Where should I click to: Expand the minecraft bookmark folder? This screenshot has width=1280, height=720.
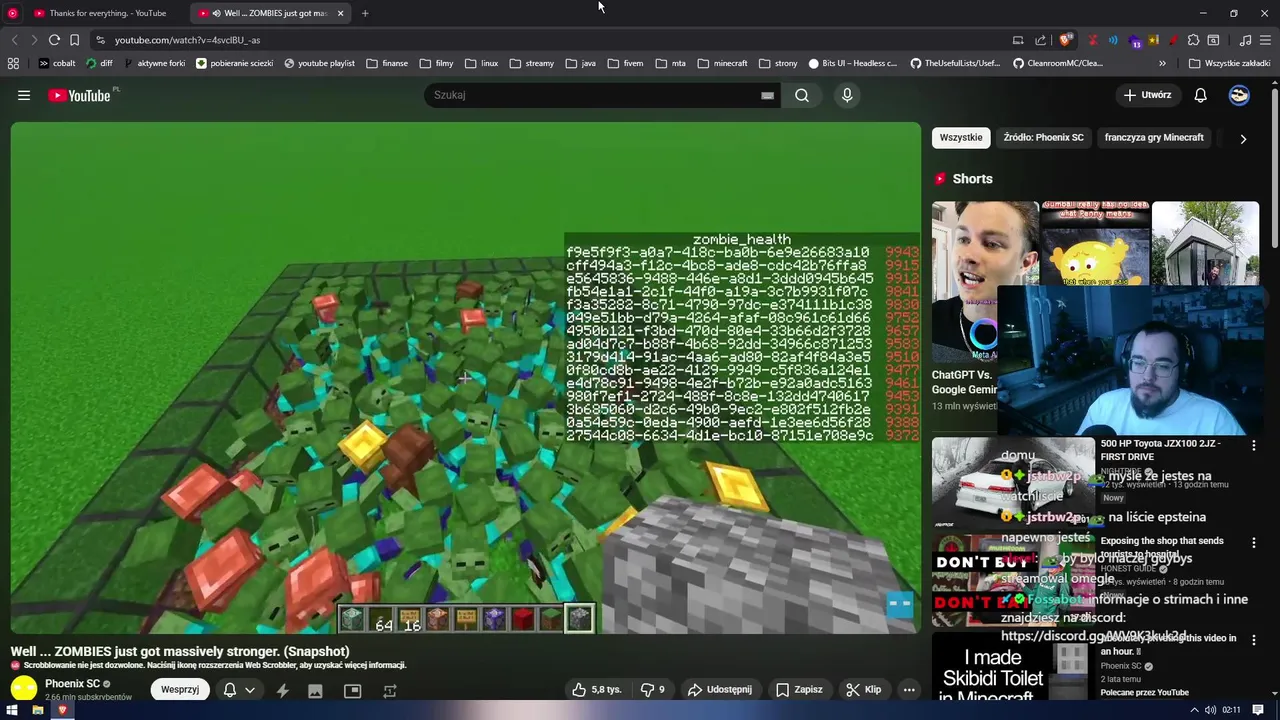722,63
